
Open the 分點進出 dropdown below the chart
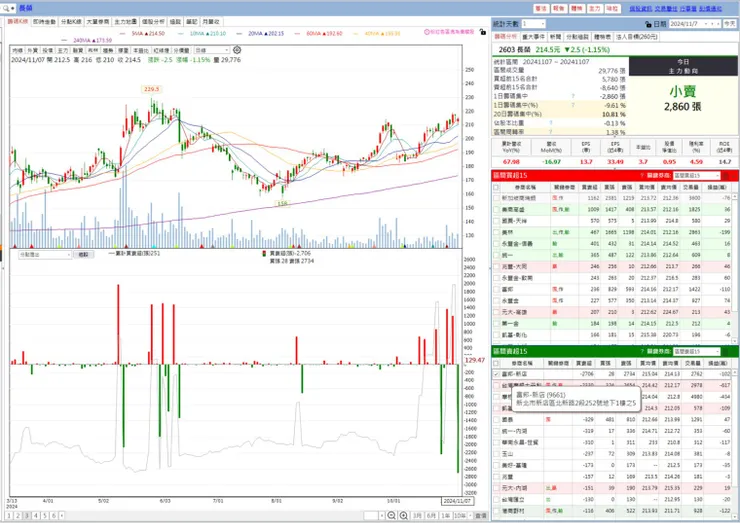tap(45, 254)
